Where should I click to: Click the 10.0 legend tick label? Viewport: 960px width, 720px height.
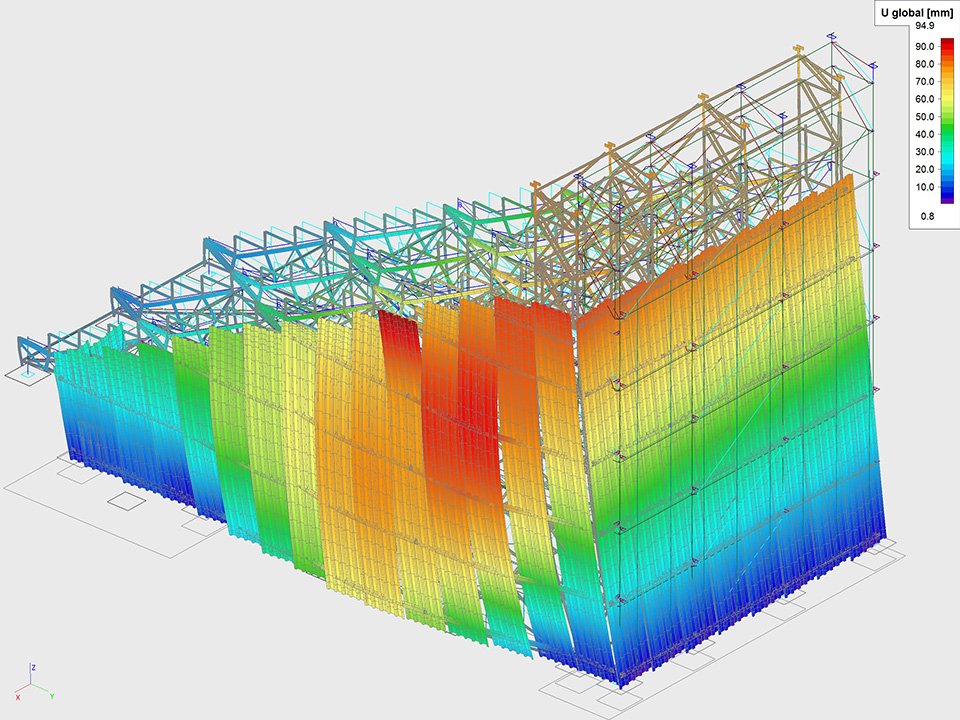923,187
